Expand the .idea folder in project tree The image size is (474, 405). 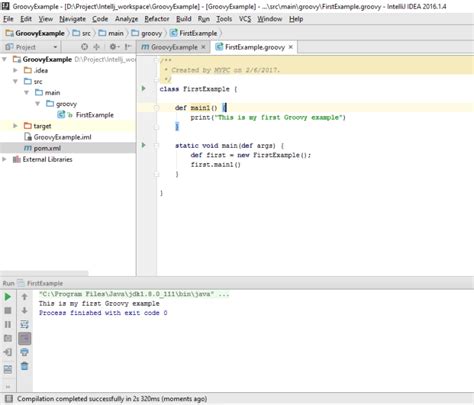pos(15,70)
